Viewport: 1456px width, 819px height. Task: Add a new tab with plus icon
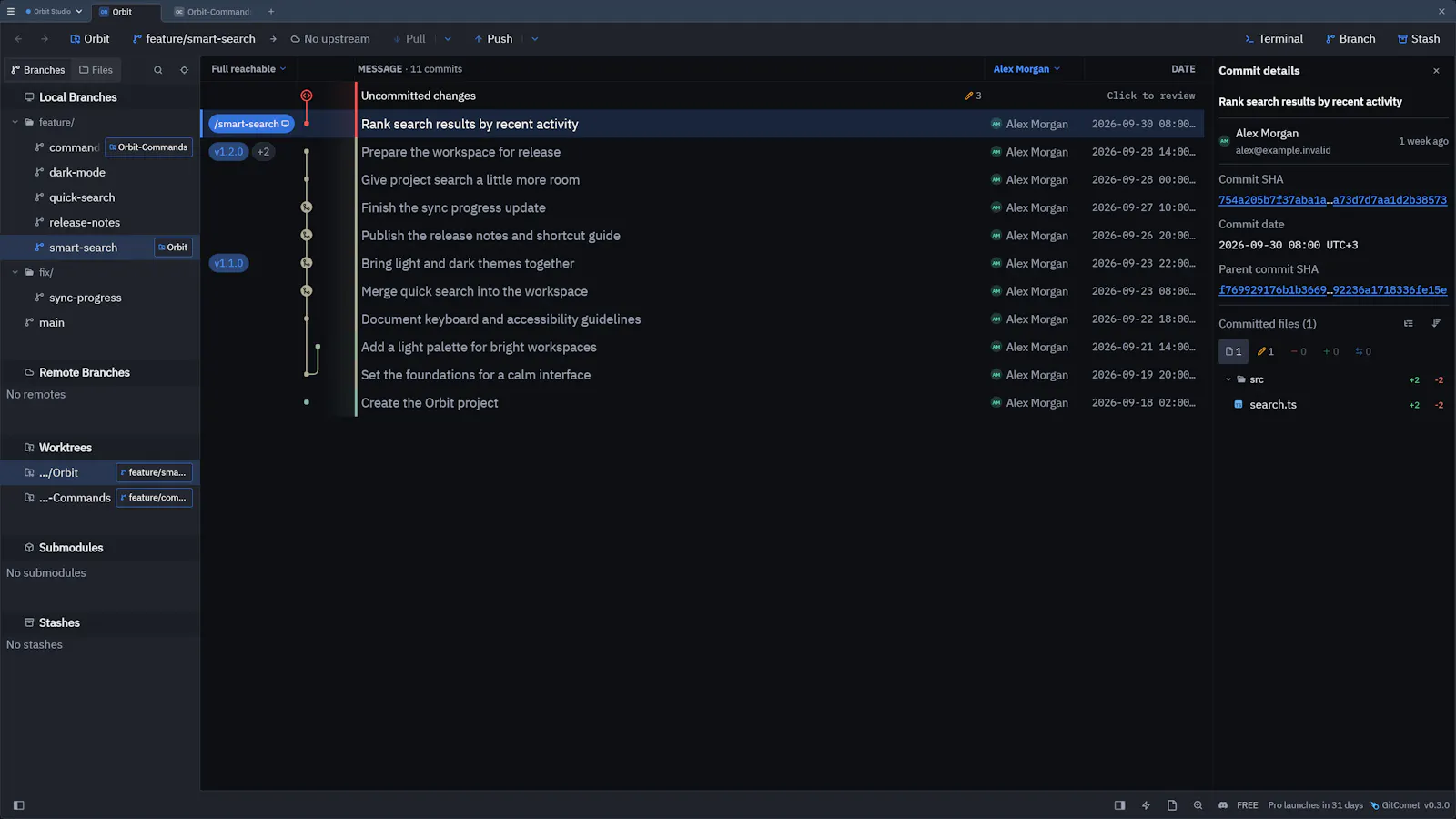click(271, 12)
